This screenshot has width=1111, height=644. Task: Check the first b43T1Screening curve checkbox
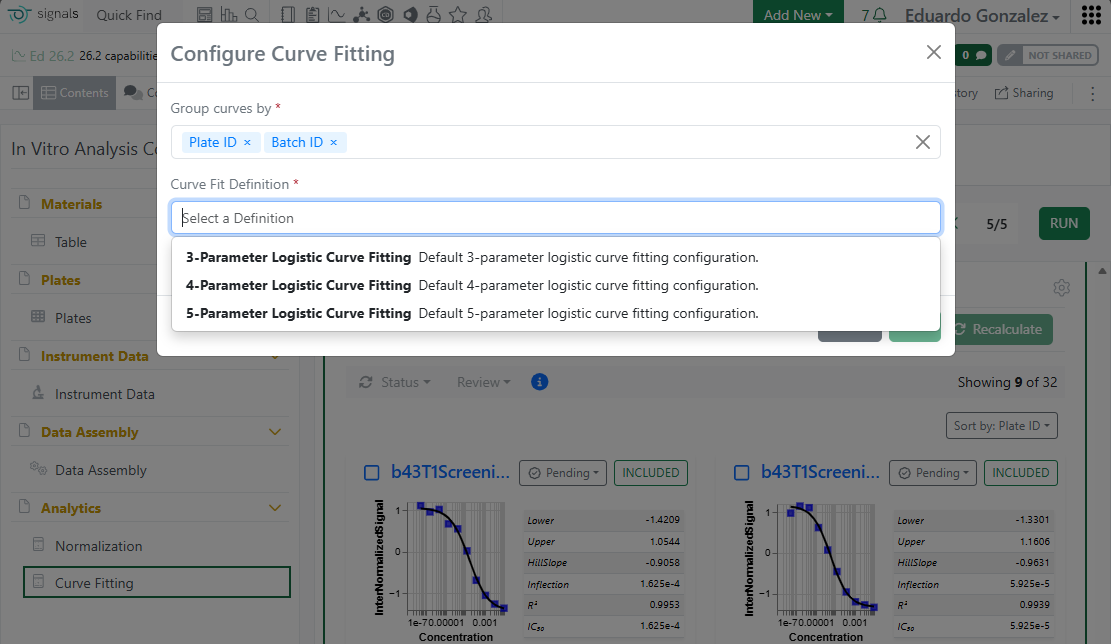371,473
